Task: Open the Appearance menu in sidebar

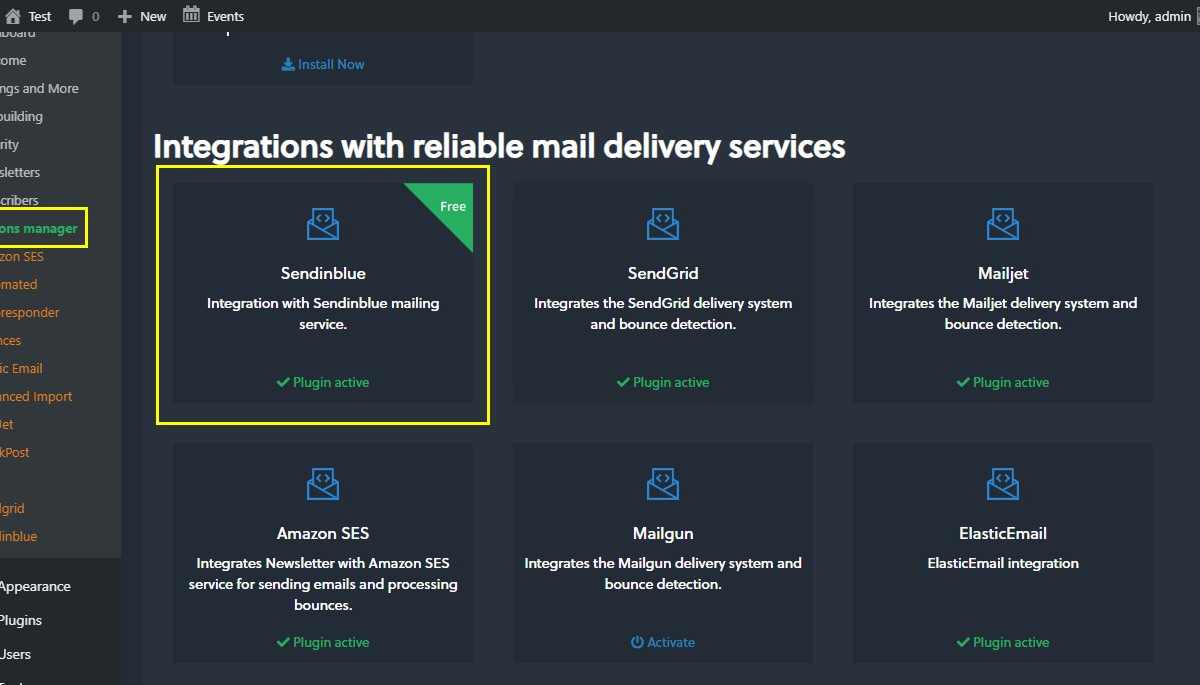Action: tap(35, 586)
